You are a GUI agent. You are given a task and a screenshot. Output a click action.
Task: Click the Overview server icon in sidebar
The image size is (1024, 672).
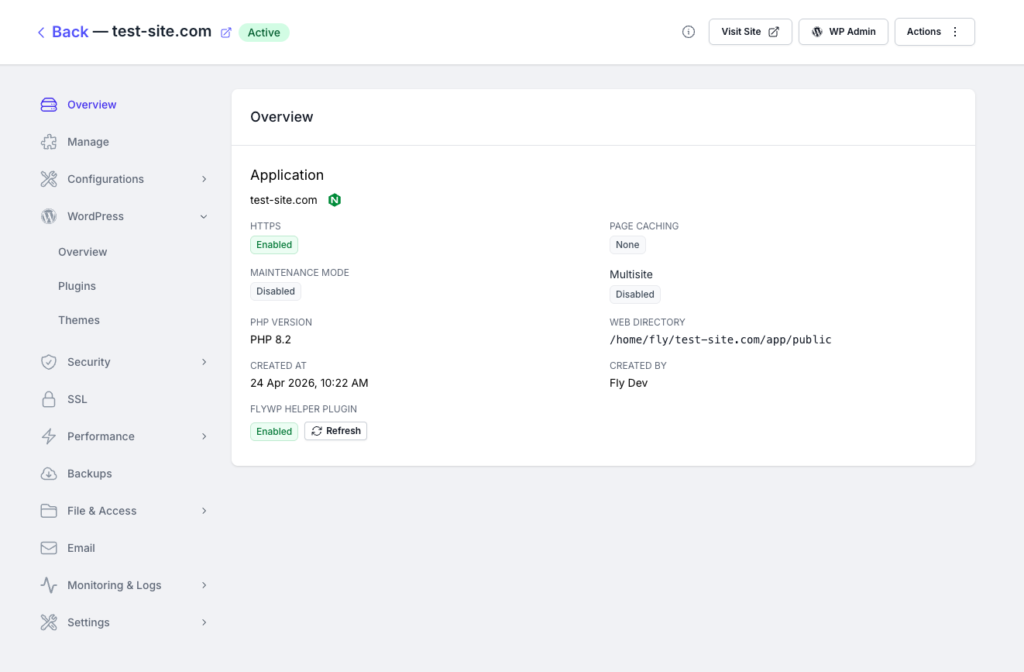[x=48, y=105]
